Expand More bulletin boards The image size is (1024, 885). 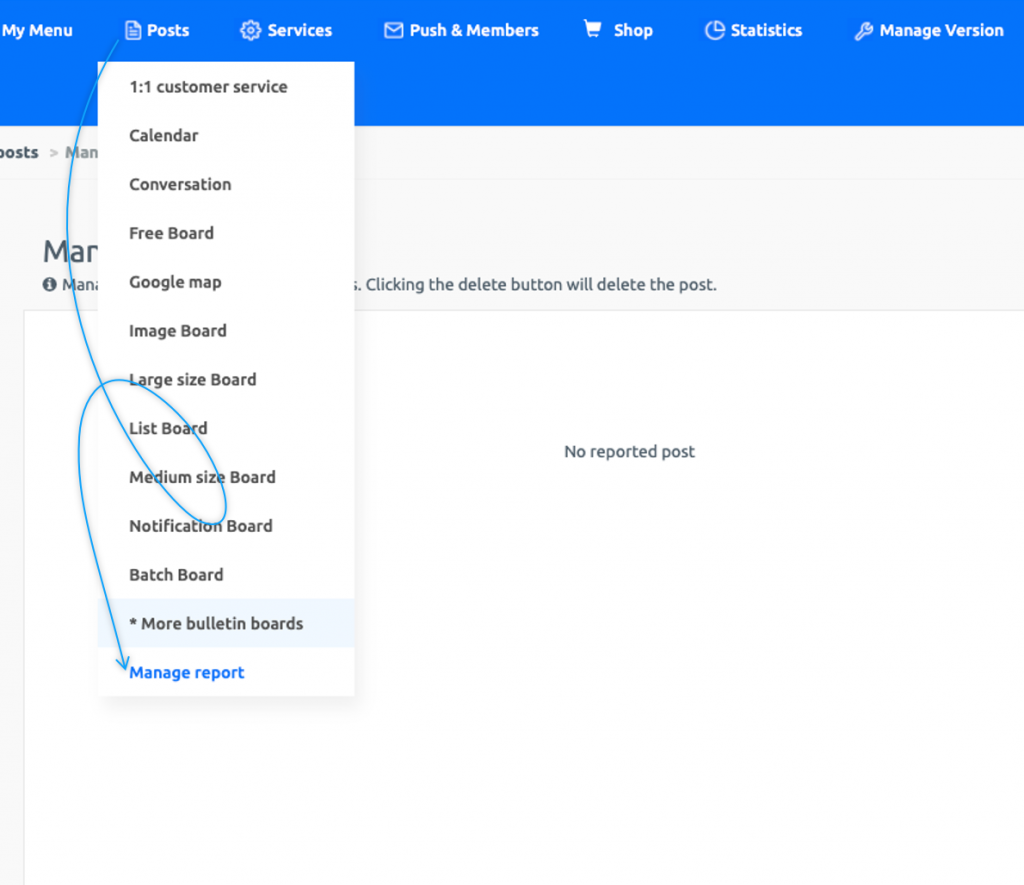pos(215,623)
